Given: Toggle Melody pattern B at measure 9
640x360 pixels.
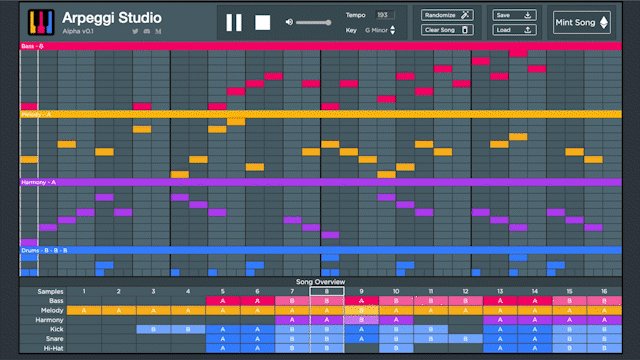Looking at the screenshot, I should (x=361, y=311).
